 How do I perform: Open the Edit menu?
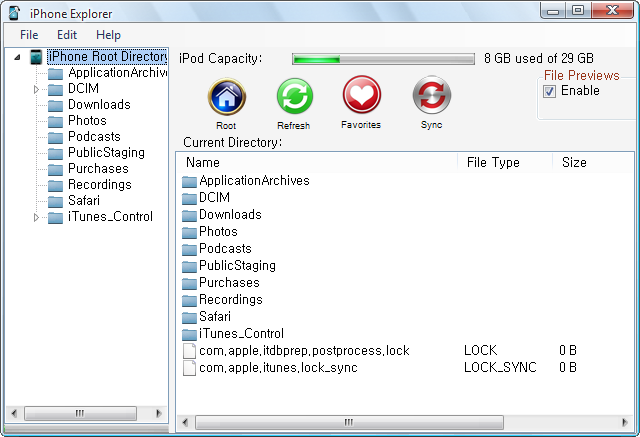click(67, 35)
